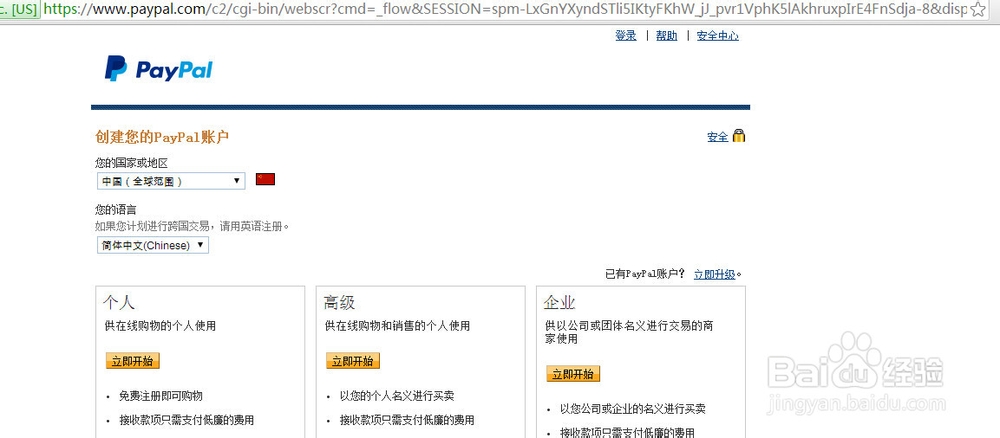Image resolution: width=1000 pixels, height=438 pixels.
Task: Start the 高级 premier account signup
Action: [353, 361]
